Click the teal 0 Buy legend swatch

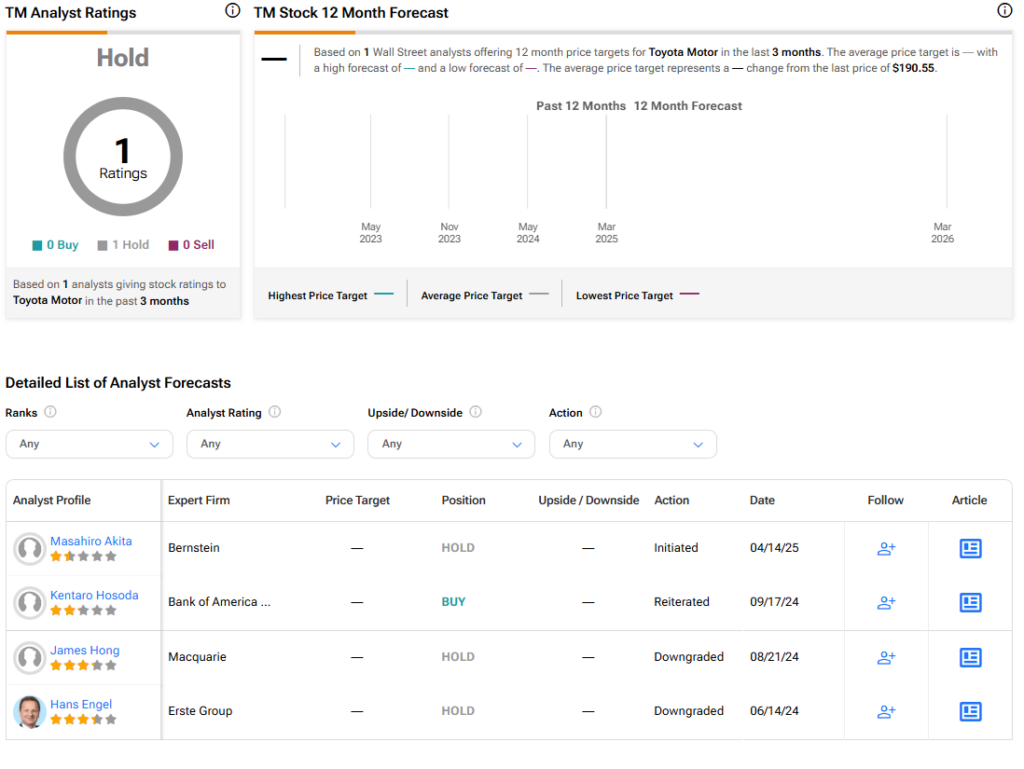[x=37, y=245]
